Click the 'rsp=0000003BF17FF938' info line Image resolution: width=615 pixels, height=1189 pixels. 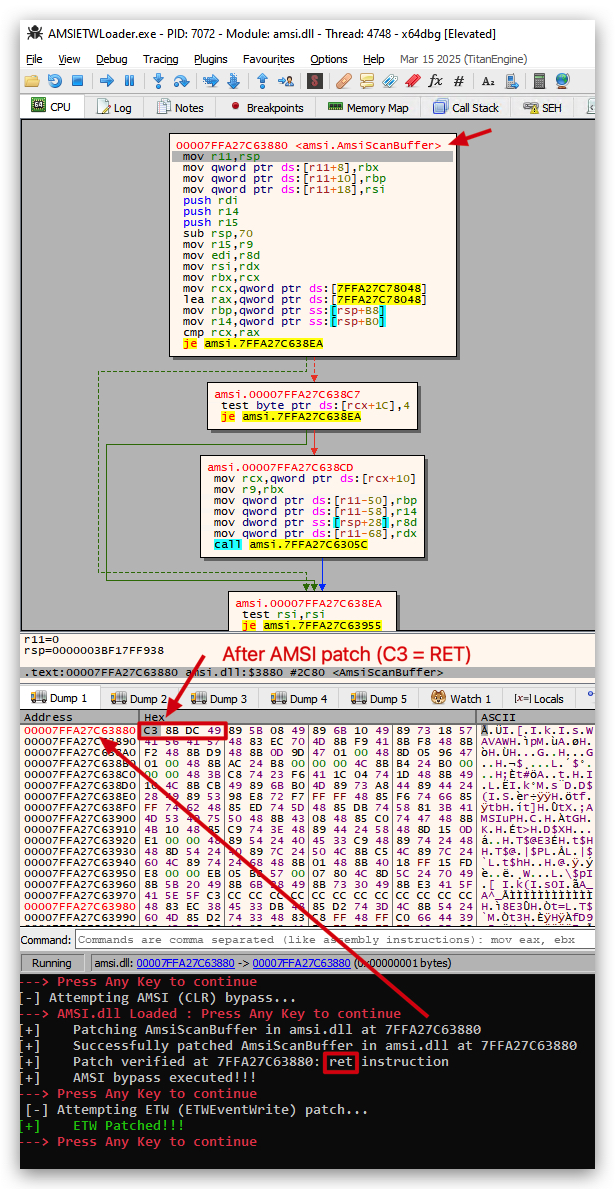pyautogui.click(x=95, y=650)
